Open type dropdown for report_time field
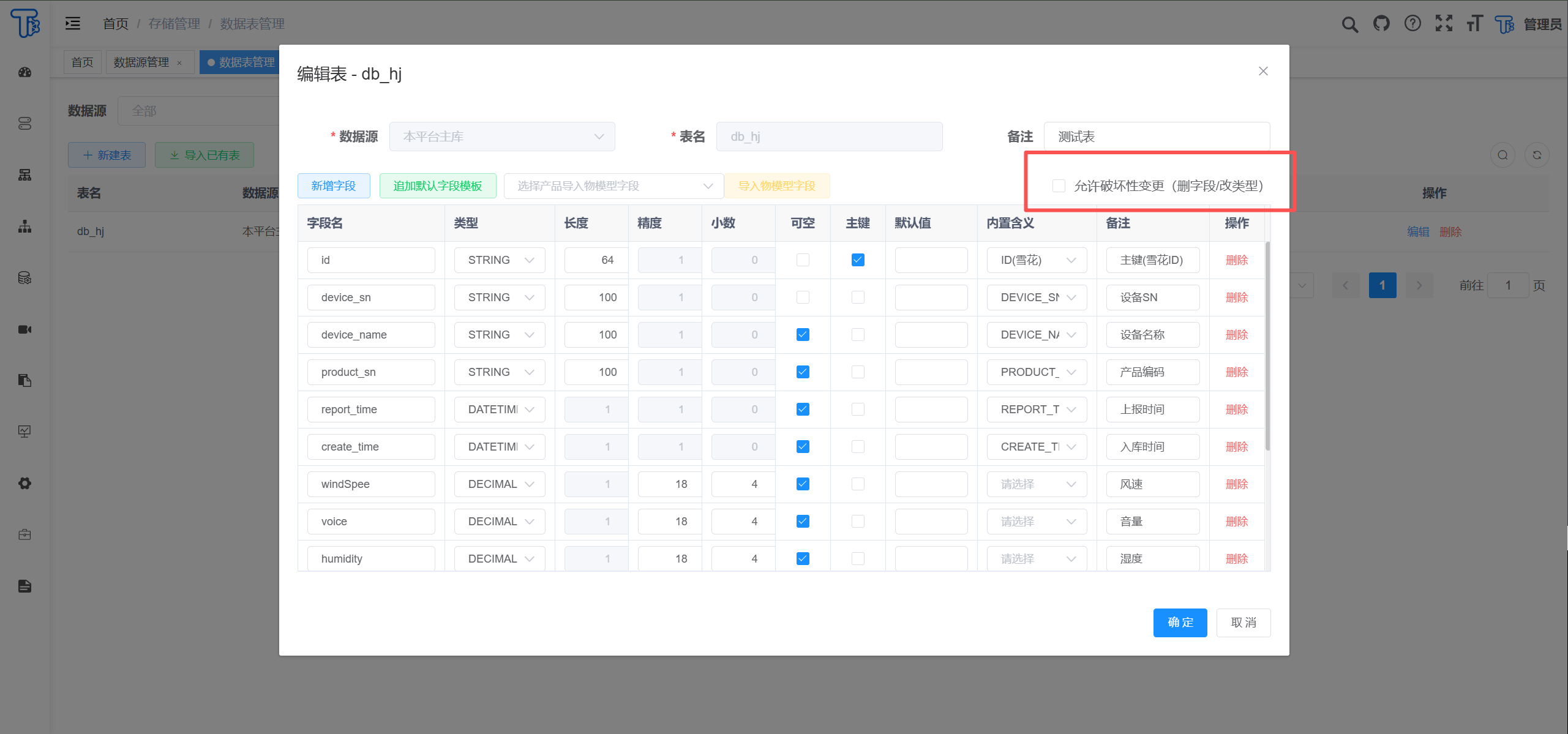Image resolution: width=1568 pixels, height=734 pixels. coord(500,410)
